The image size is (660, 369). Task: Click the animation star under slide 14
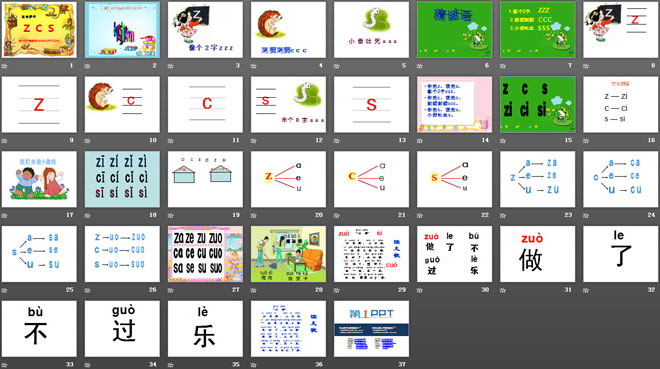coord(420,141)
